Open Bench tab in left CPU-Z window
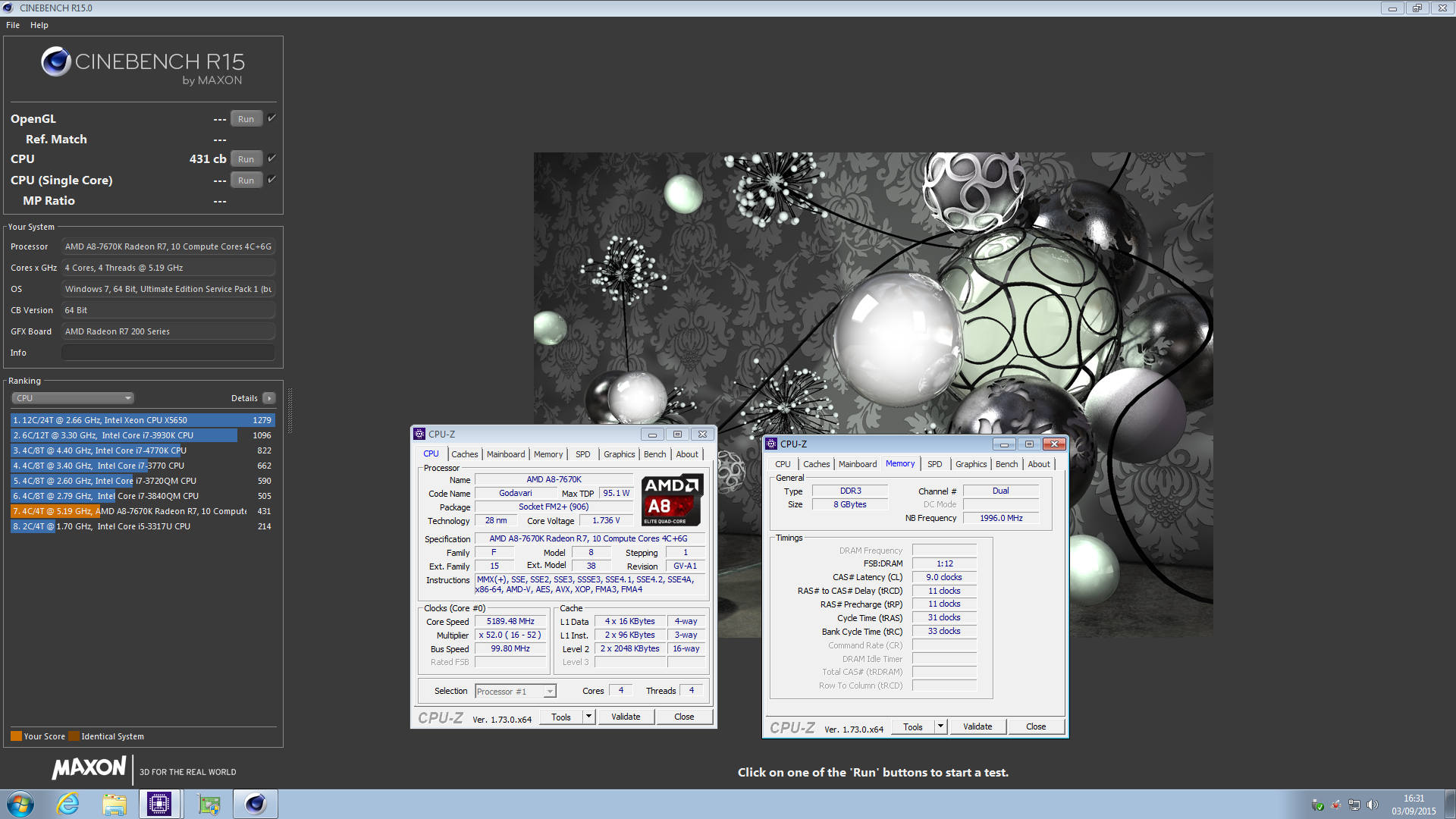The image size is (1456, 819). (655, 454)
